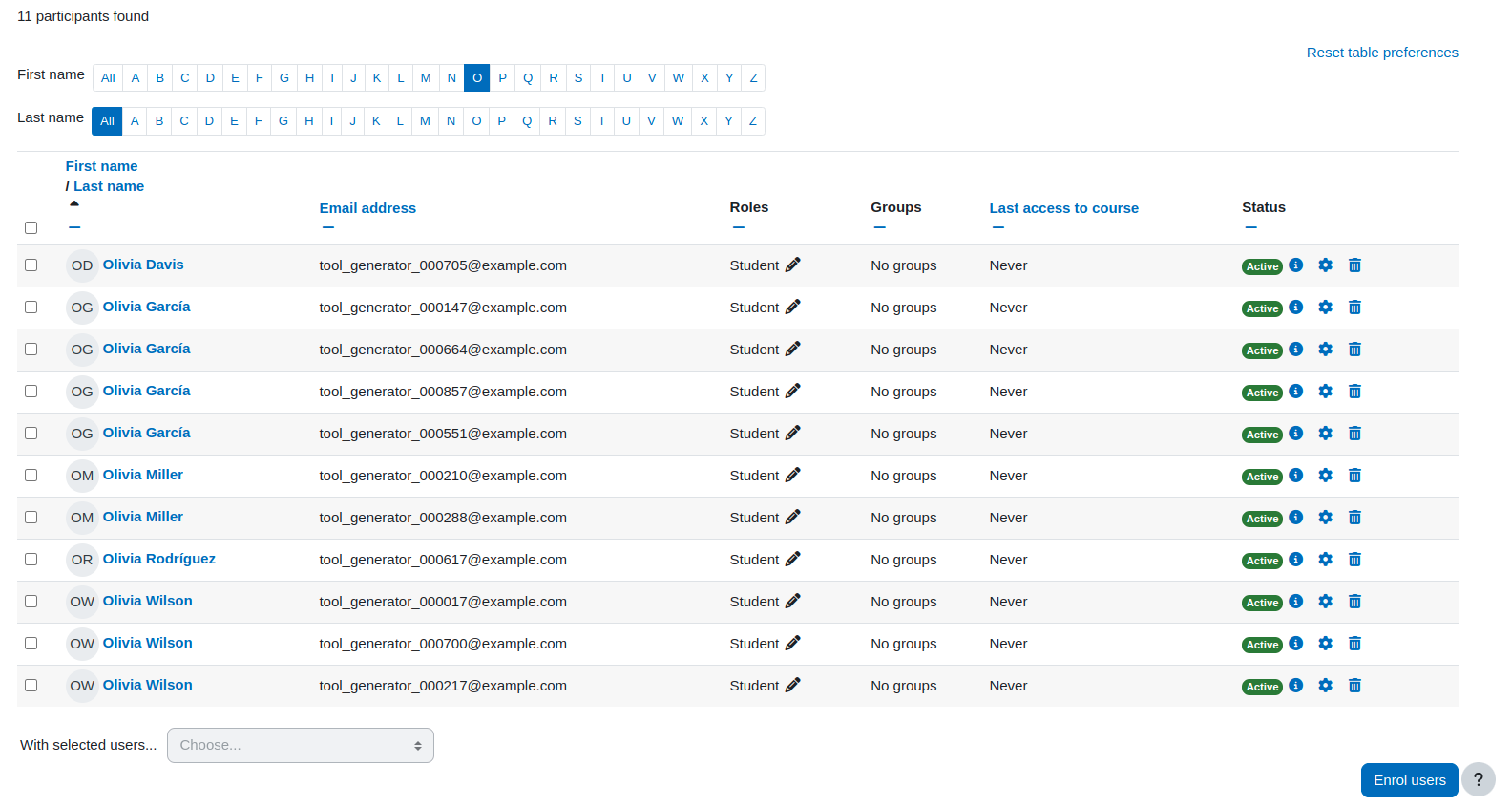Delete enrolment in tool_generator_000700 row
The image size is (1512, 807).
(1354, 643)
